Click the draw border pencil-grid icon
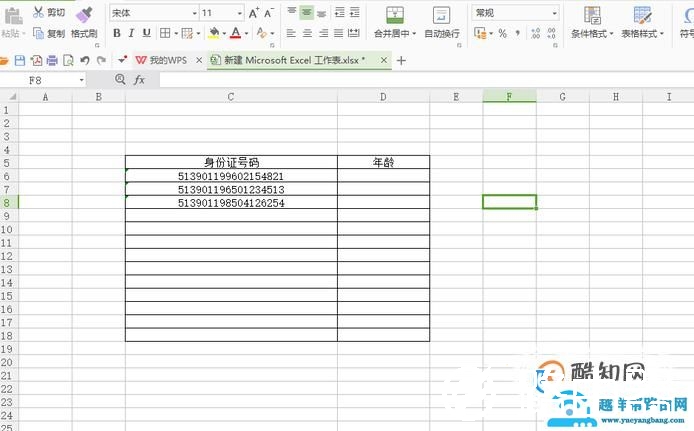694x431 pixels. tap(187, 33)
